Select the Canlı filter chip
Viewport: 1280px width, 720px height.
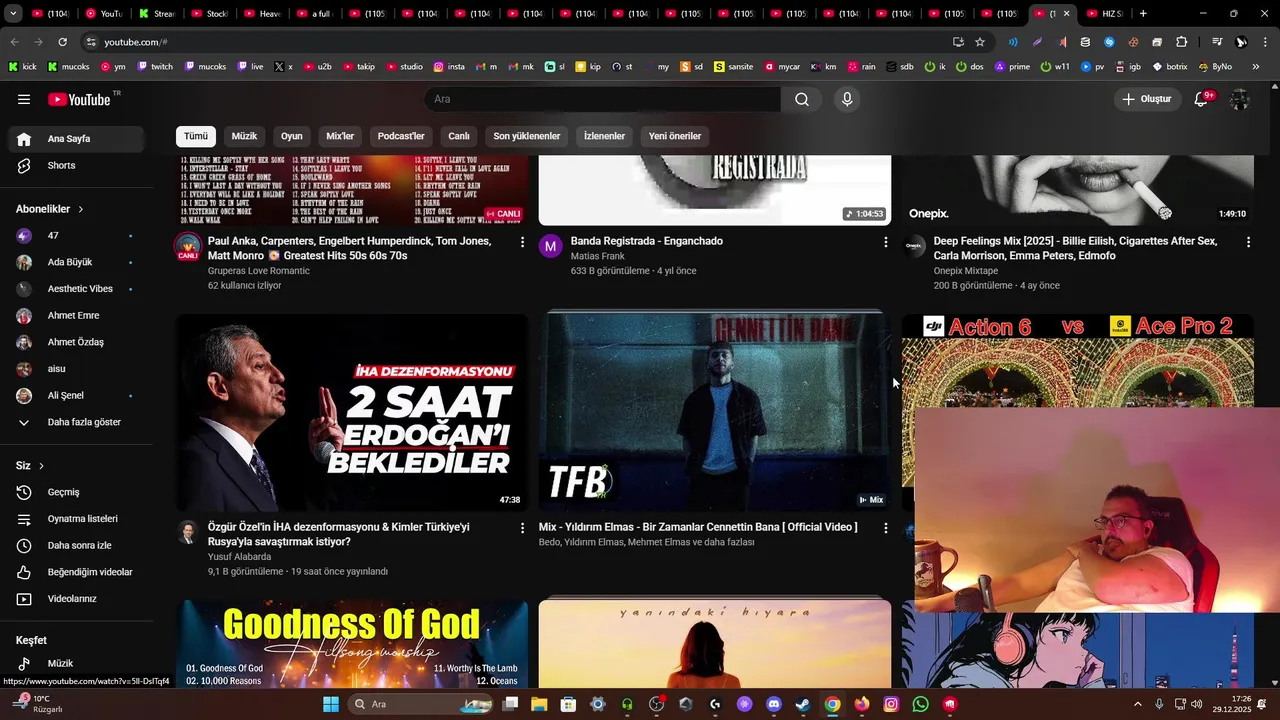[x=459, y=136]
